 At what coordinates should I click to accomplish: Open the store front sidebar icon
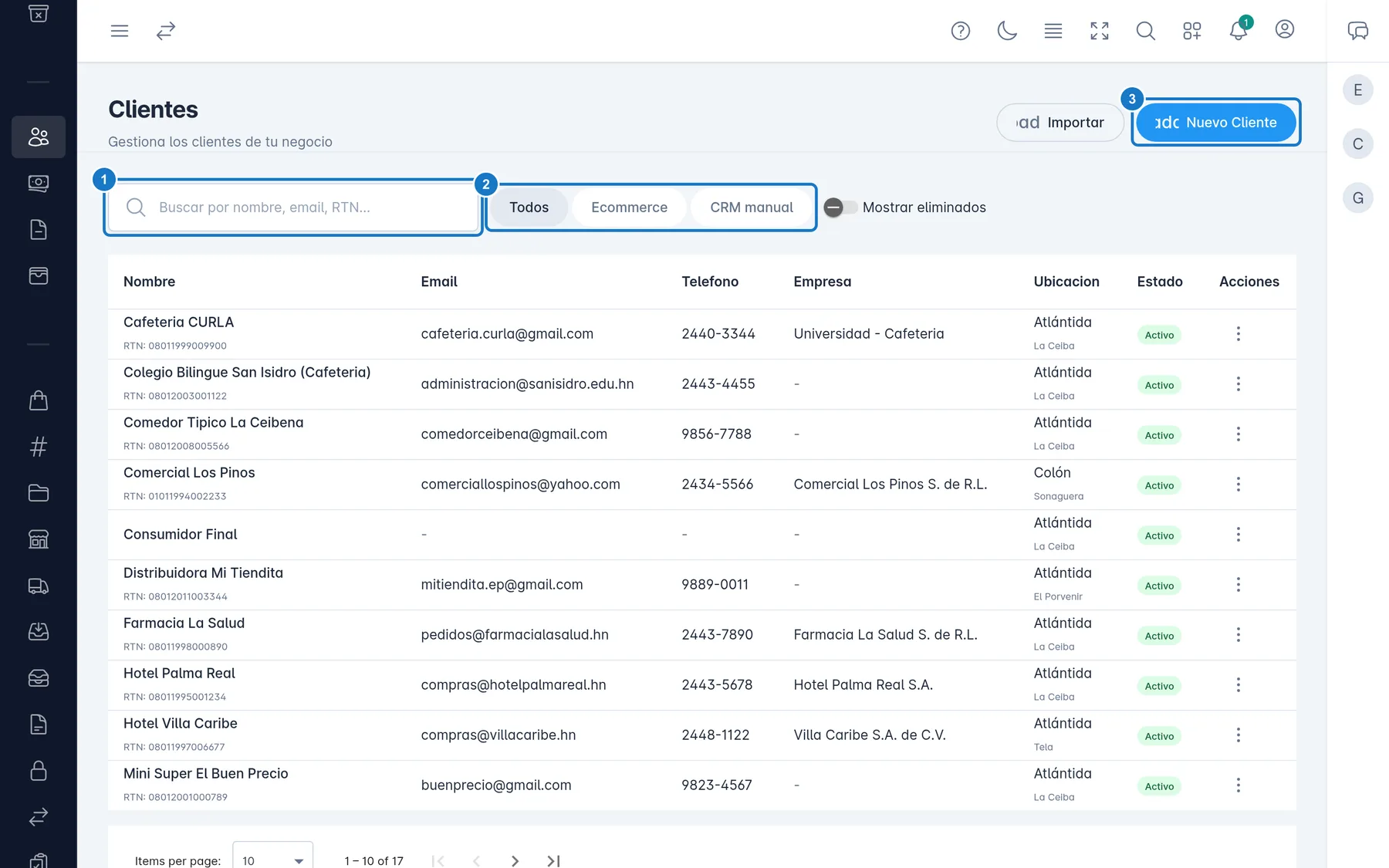point(39,539)
